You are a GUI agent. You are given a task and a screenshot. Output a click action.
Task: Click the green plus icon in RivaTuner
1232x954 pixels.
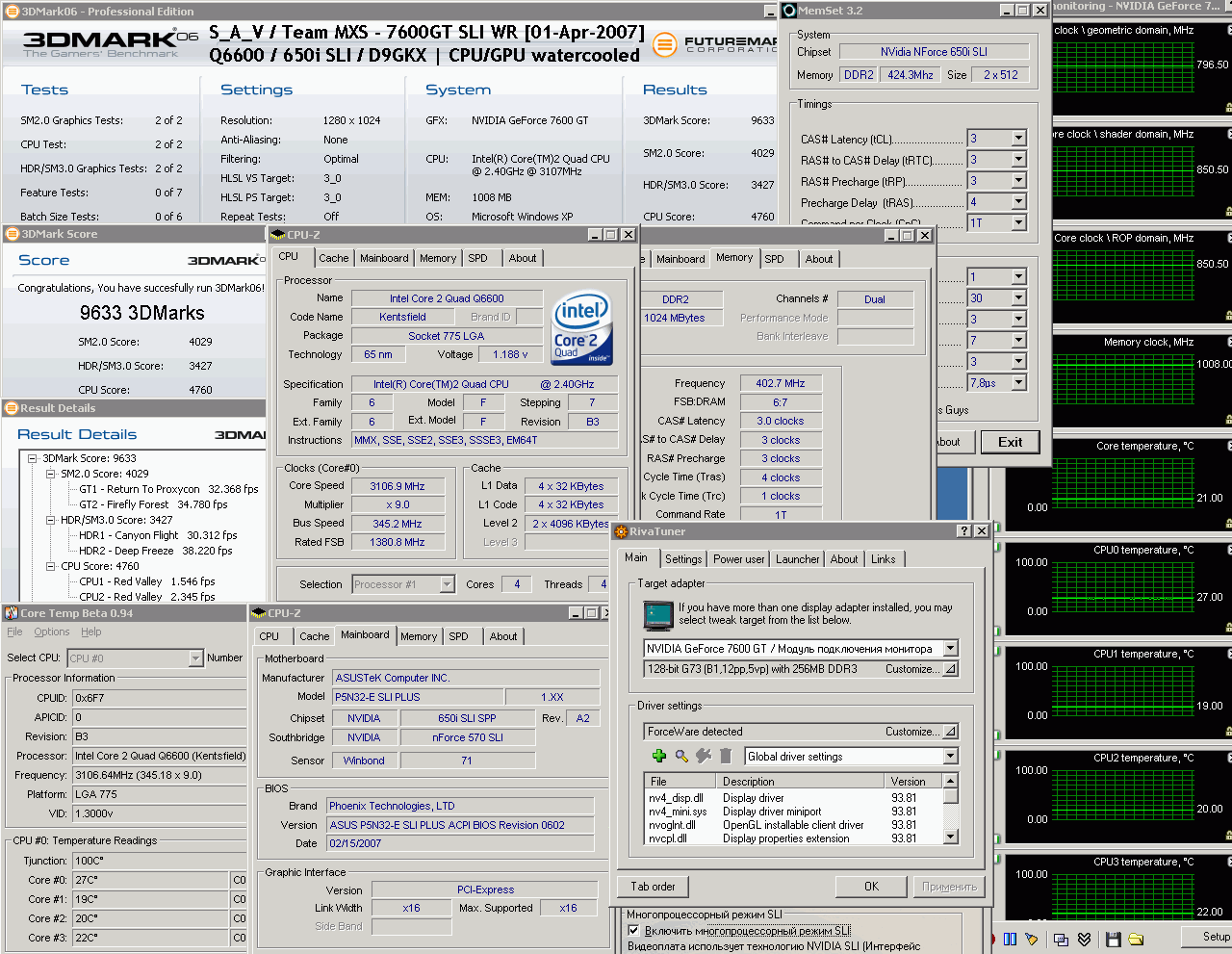point(659,757)
